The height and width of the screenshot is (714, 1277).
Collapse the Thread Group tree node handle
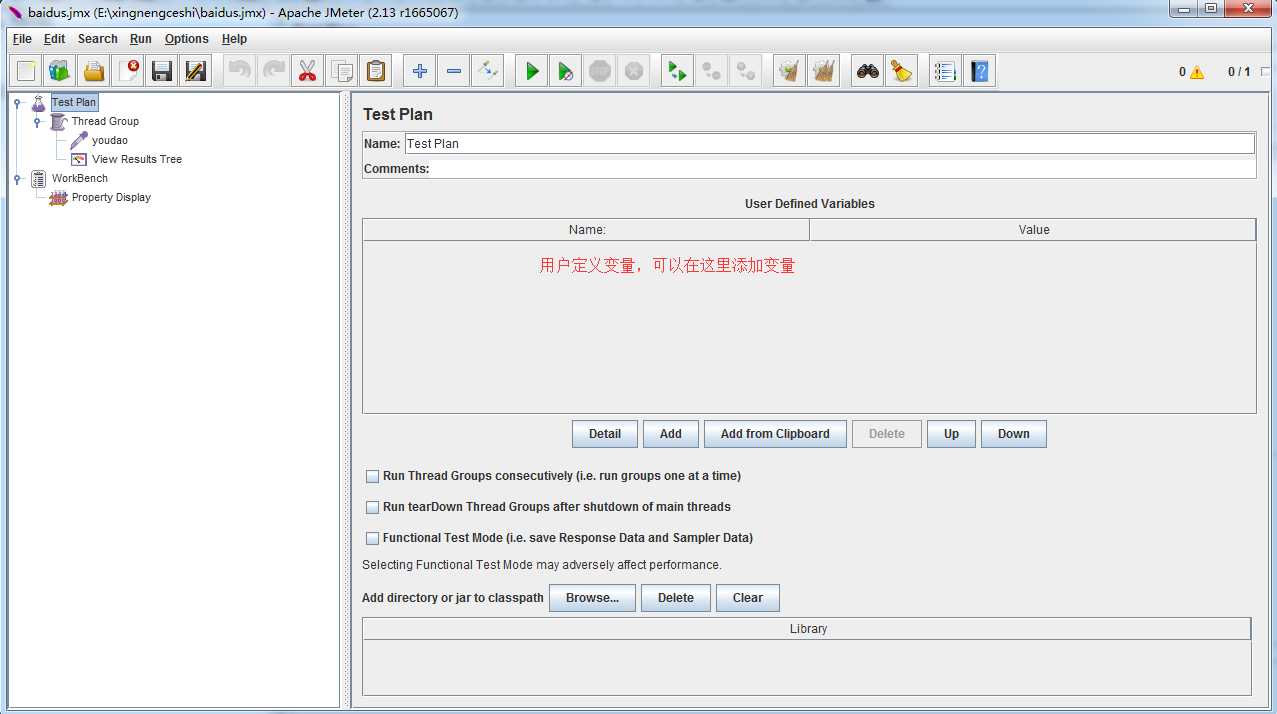[x=37, y=121]
